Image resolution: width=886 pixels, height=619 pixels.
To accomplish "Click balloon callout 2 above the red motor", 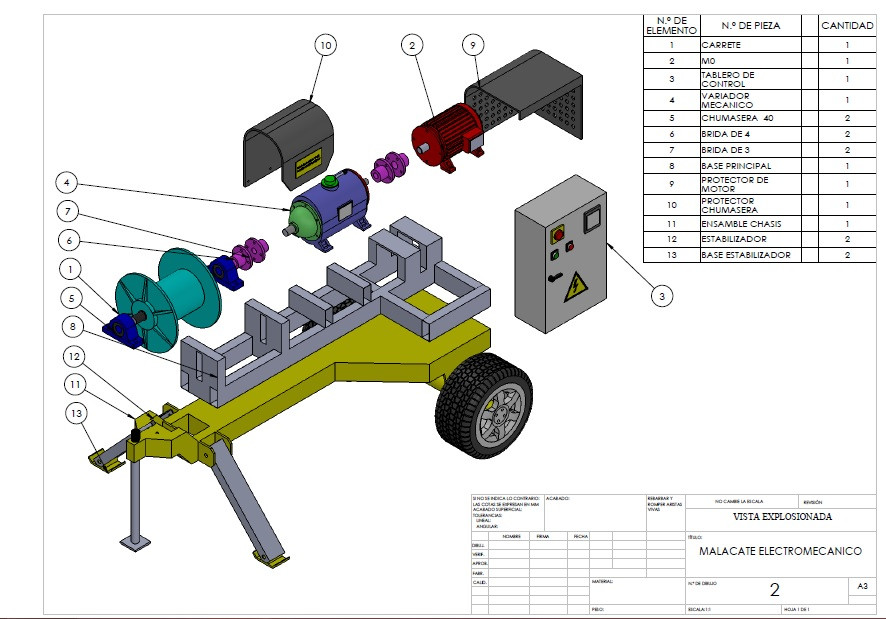I will tap(411, 45).
